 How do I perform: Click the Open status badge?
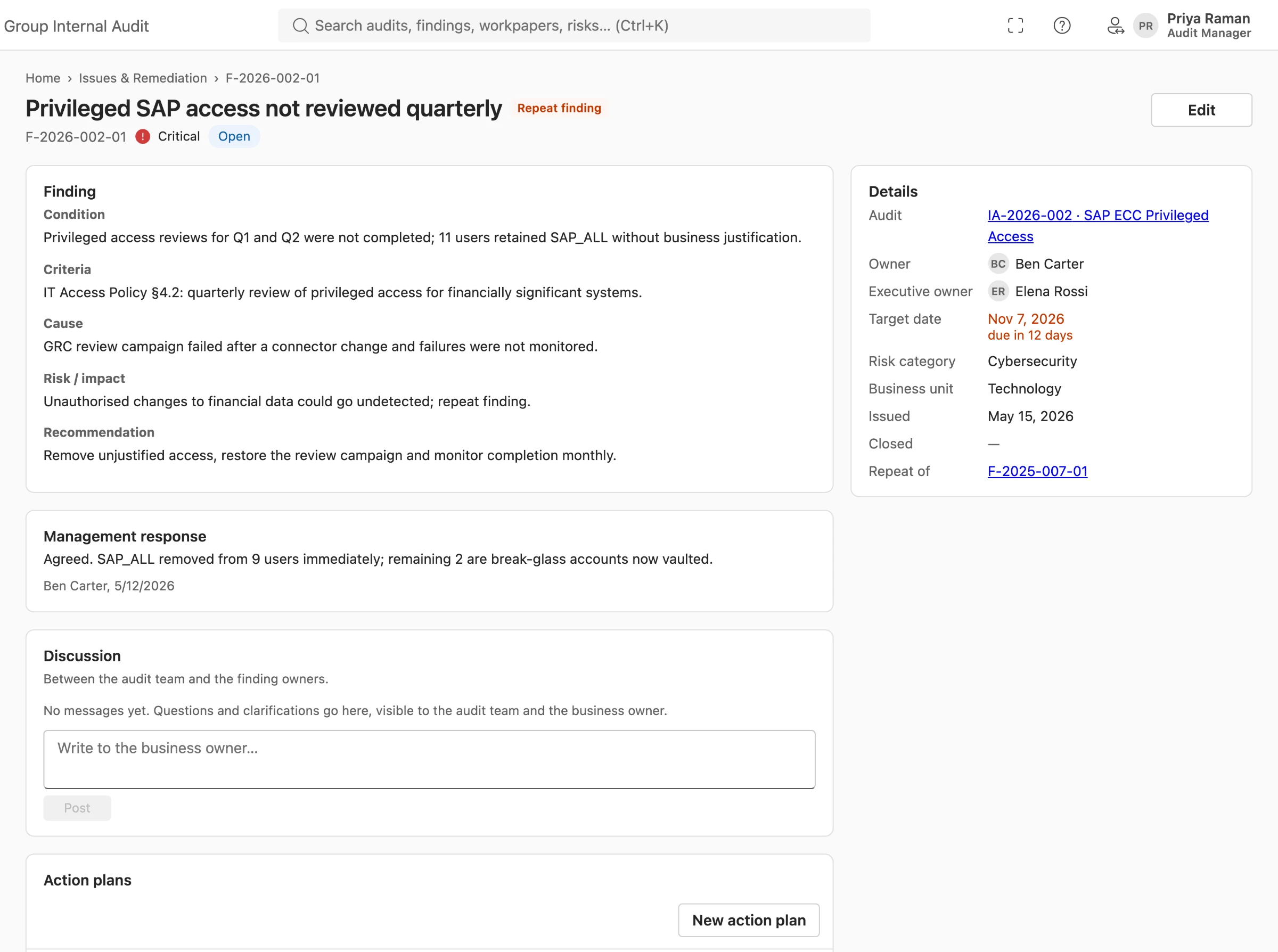(x=234, y=137)
